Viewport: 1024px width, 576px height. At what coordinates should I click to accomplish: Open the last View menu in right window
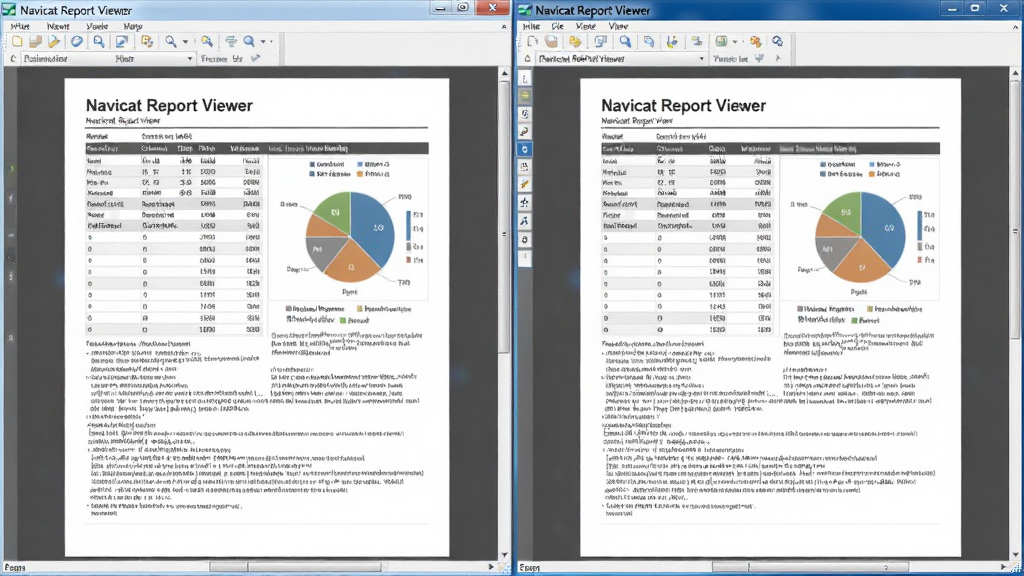(x=618, y=26)
